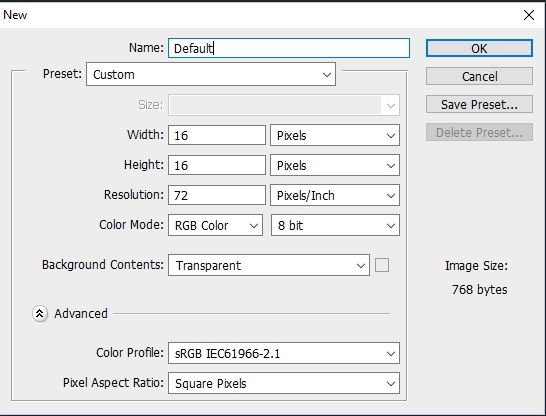Open Pixel Aspect Ratio Square Pixels dropdown
The width and height of the screenshot is (546, 416).
(x=284, y=383)
